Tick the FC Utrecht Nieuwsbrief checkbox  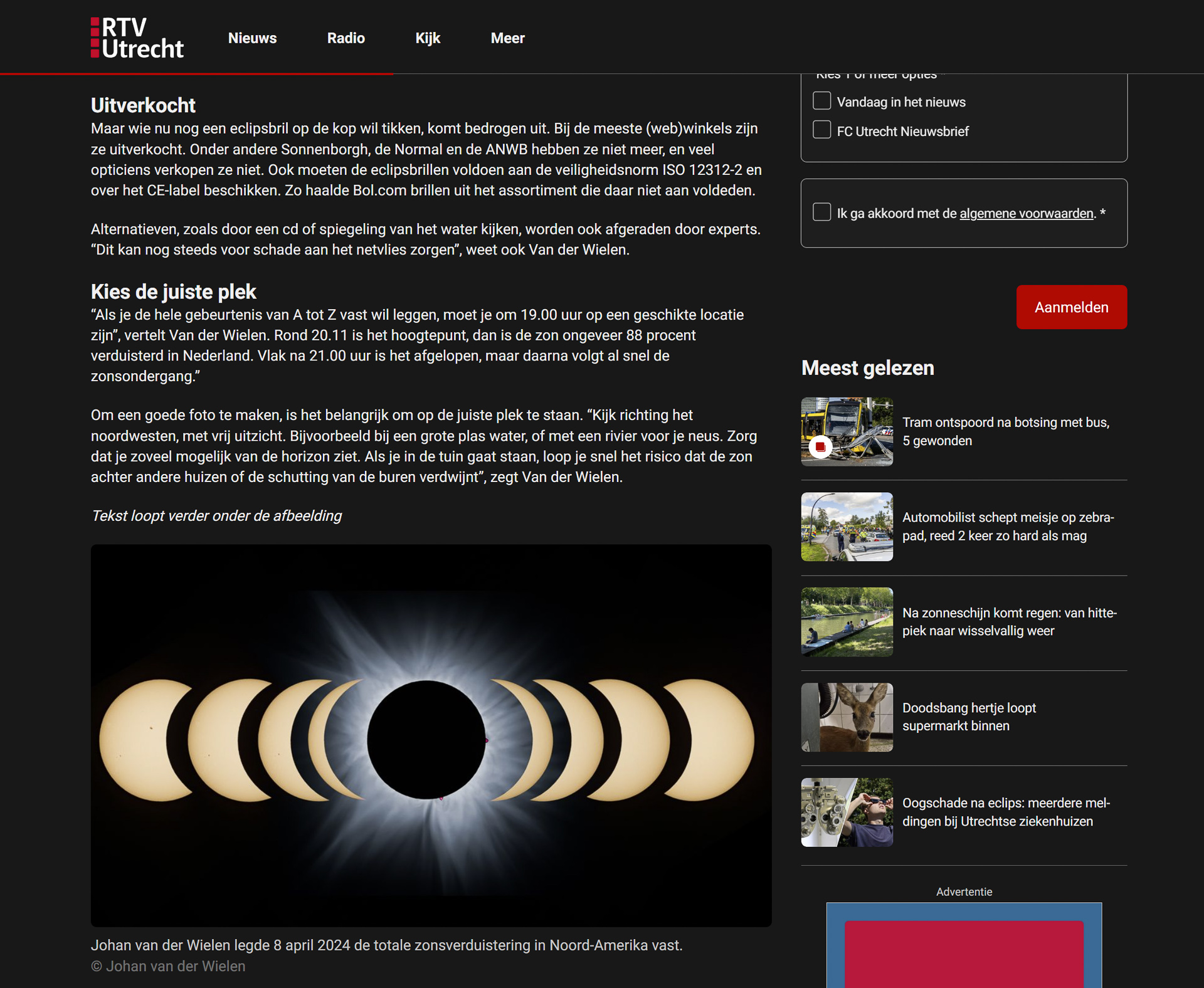[821, 130]
